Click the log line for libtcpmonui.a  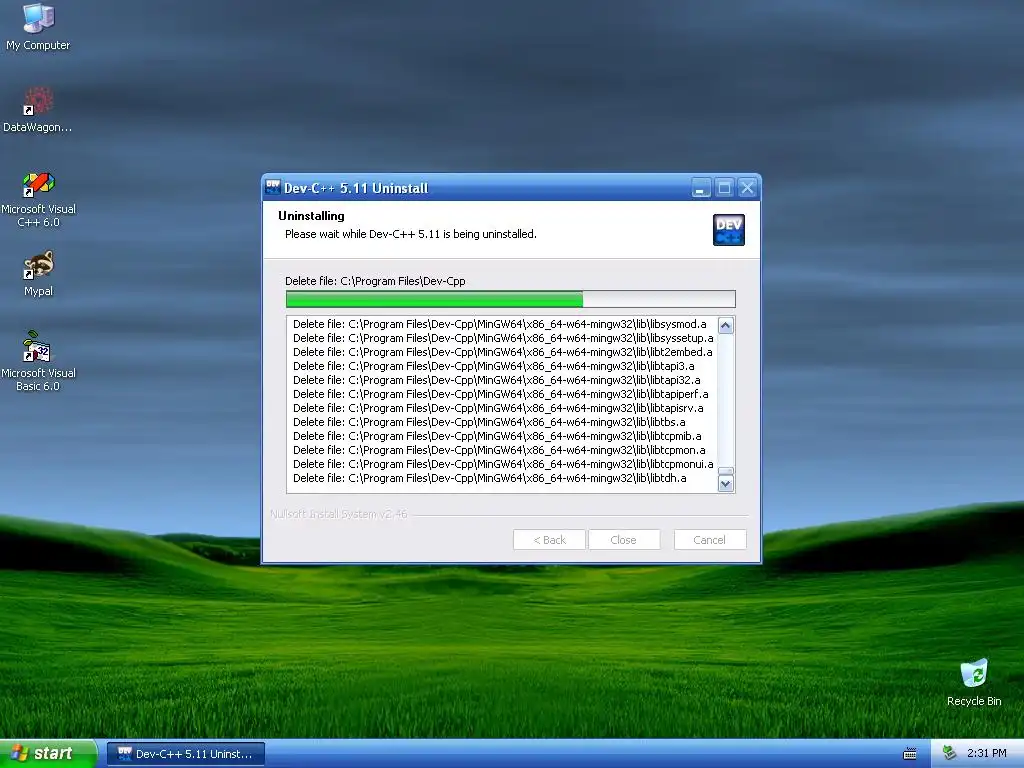pos(503,464)
